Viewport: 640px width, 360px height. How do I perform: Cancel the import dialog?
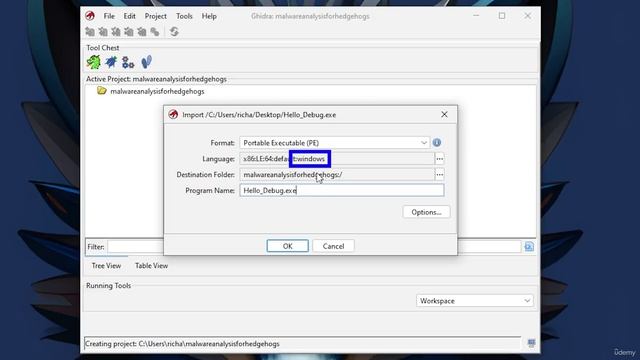tap(333, 246)
